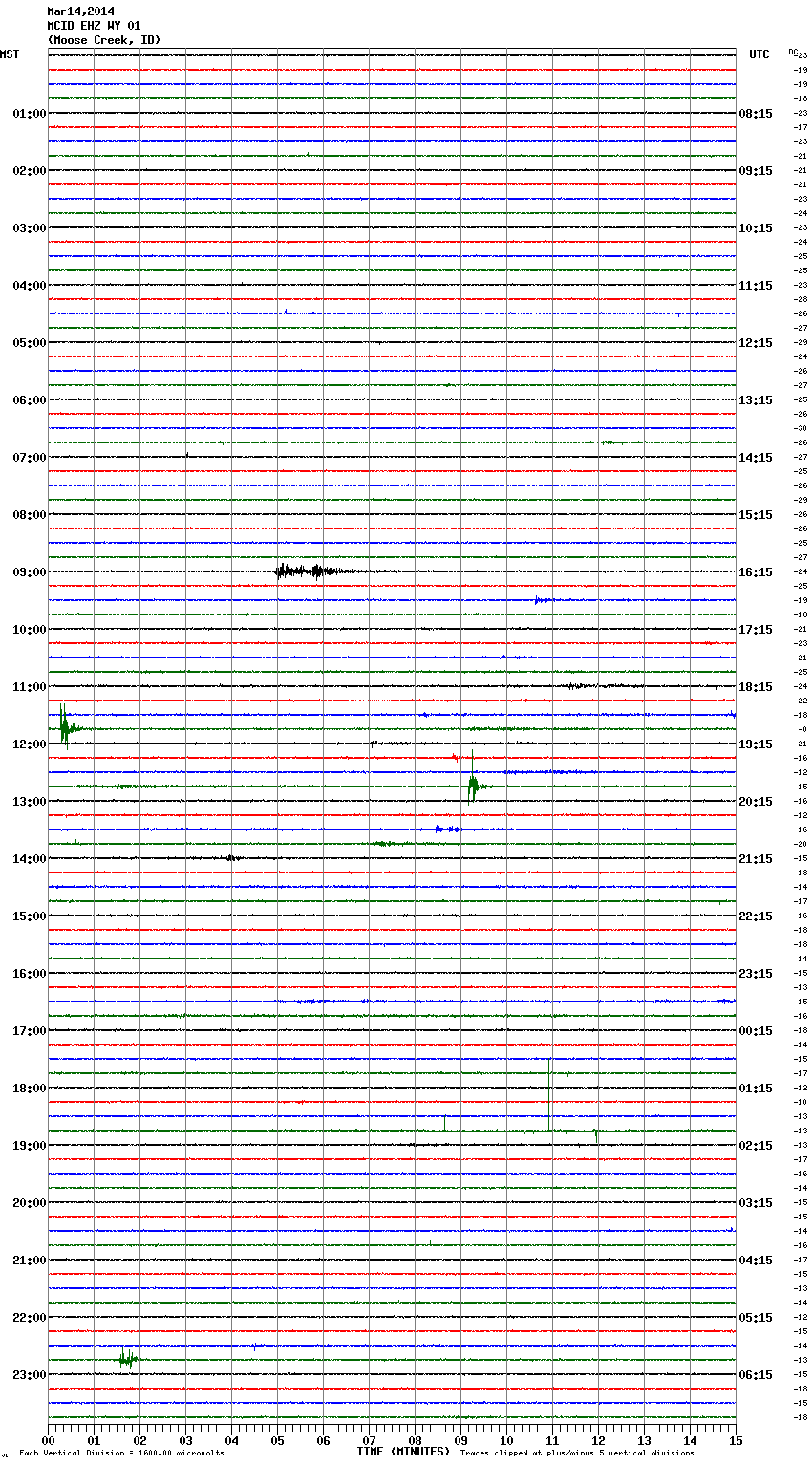Select minute 05 on the time axis

tap(277, 1440)
